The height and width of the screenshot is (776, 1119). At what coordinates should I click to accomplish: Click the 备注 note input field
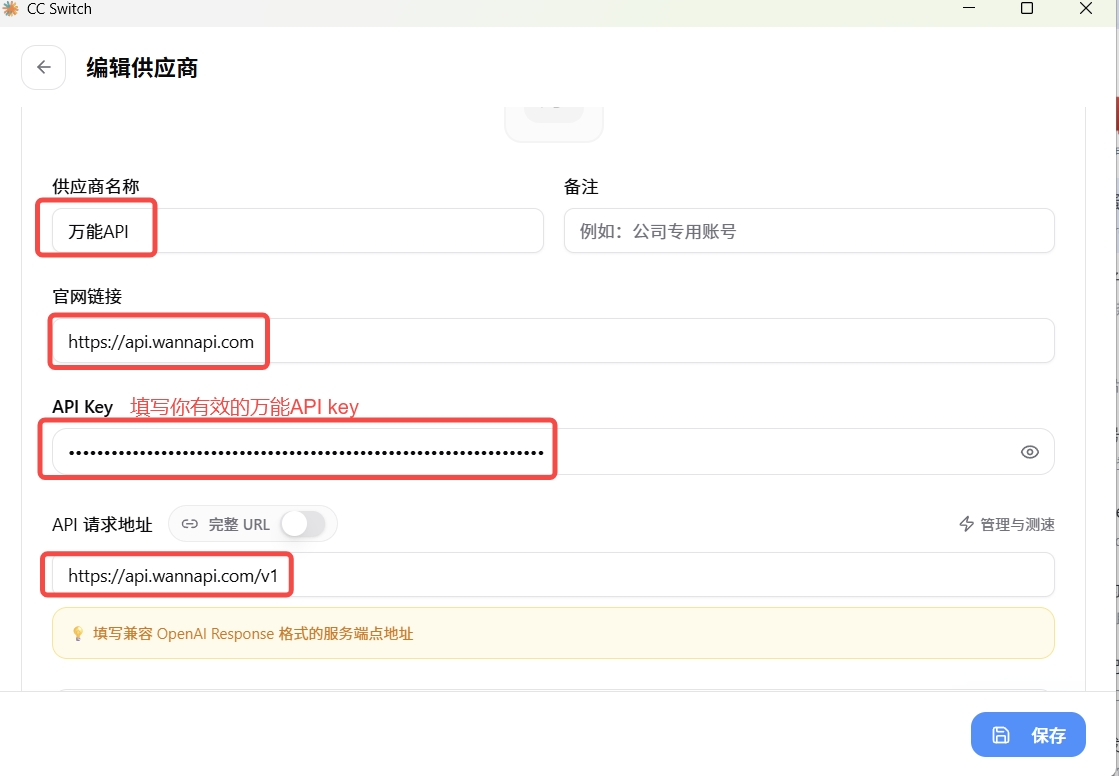click(809, 231)
